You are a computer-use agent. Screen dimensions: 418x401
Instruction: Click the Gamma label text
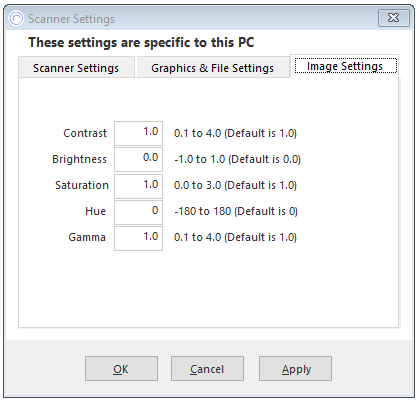click(x=87, y=237)
